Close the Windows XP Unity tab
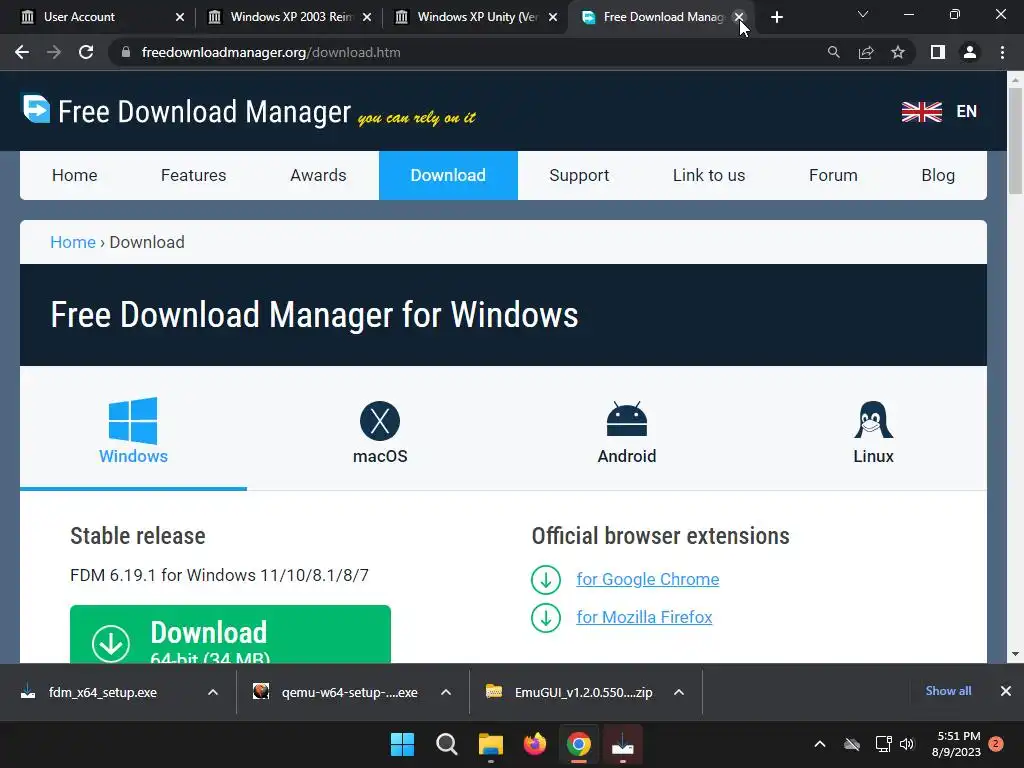 pos(552,17)
